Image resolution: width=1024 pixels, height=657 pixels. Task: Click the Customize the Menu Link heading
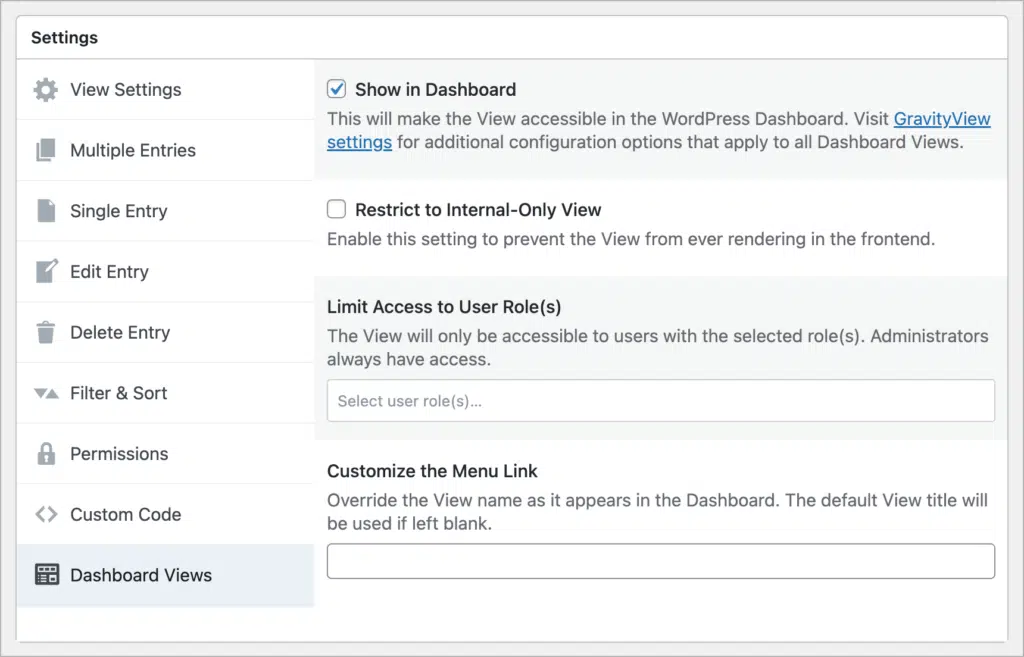click(x=432, y=471)
